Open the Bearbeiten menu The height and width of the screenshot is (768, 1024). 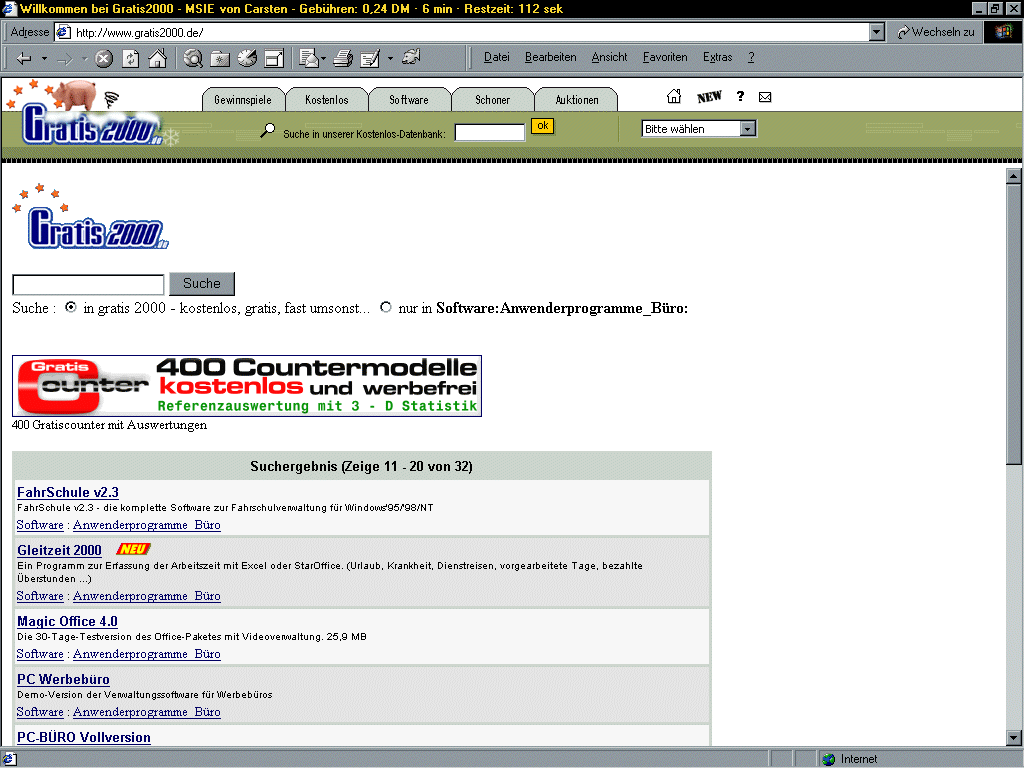click(551, 57)
